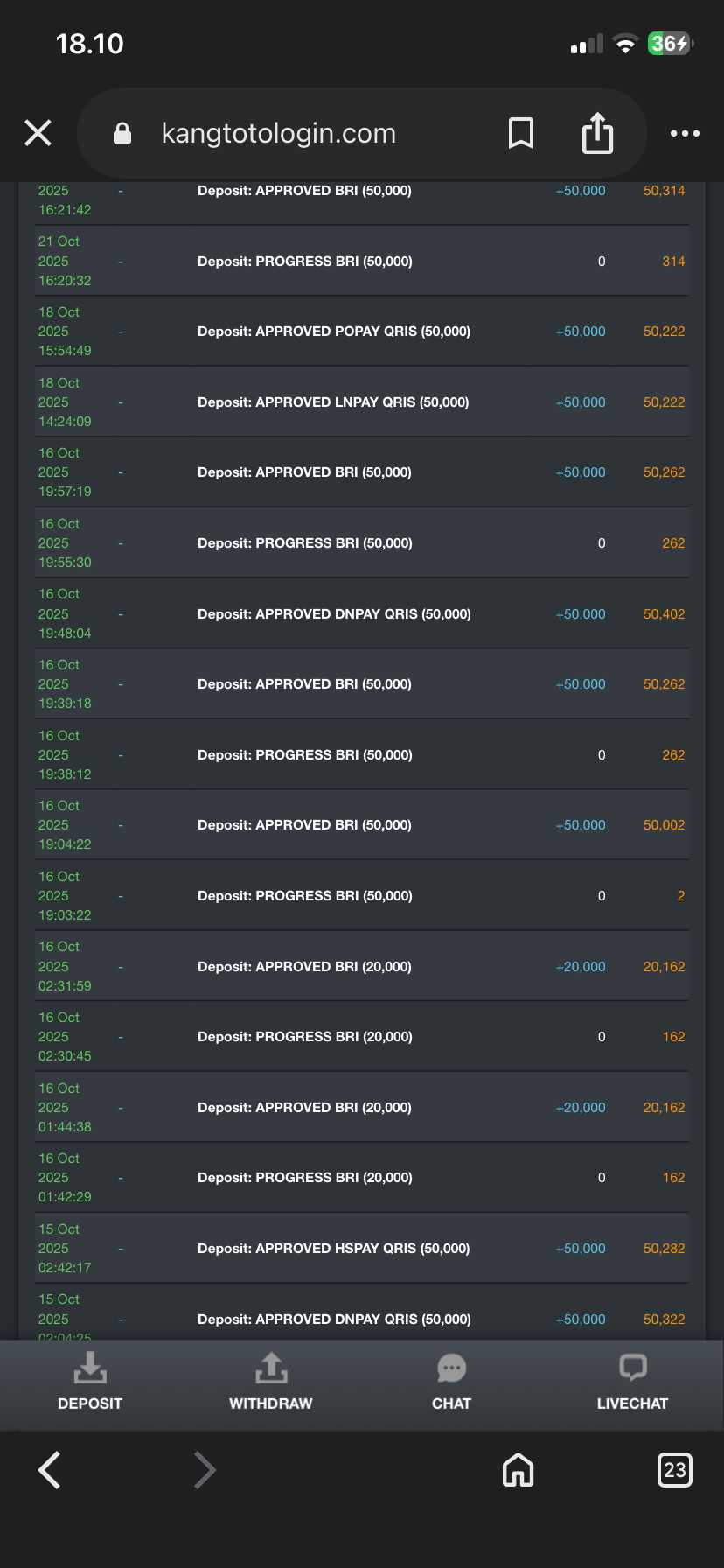Tap the kangtotologin.com address field
Screen dimensions: 724x1568
[x=279, y=133]
